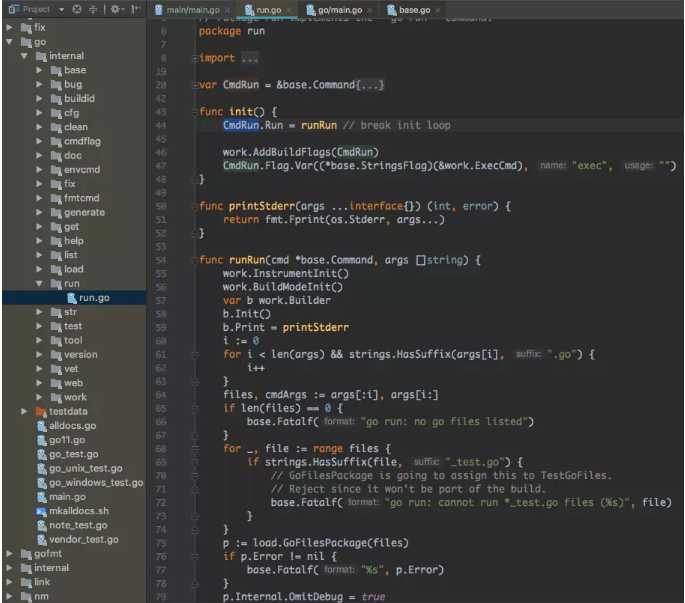This screenshot has height=603, width=685.
Task: Select the fmtcmd folder icon
Action: pos(56,199)
